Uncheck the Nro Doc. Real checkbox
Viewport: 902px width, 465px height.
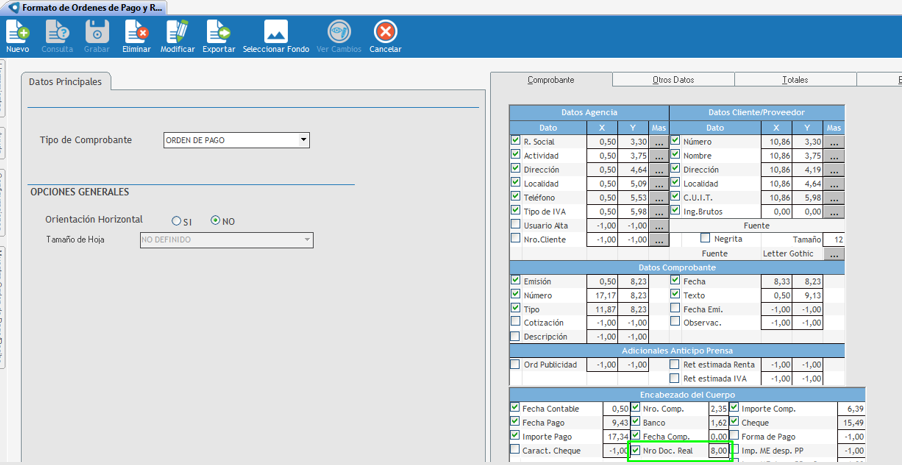click(x=636, y=451)
